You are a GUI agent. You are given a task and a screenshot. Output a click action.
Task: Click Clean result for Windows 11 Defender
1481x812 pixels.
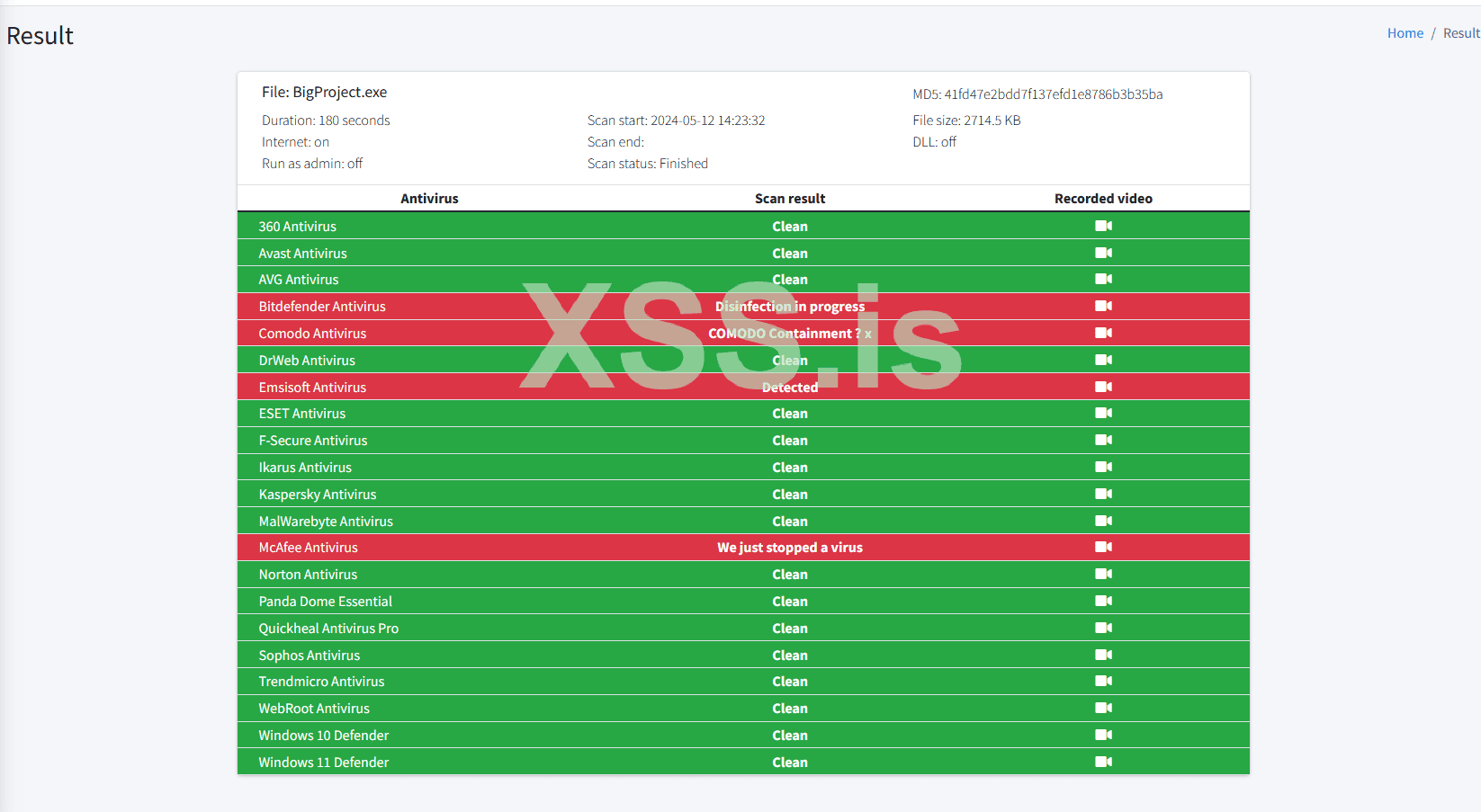pos(790,763)
